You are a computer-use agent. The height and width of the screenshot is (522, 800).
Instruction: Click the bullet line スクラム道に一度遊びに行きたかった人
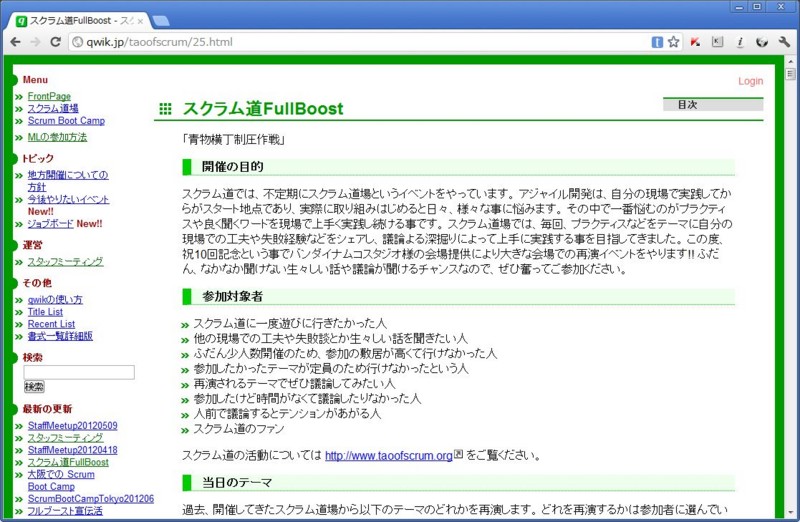click(x=290, y=324)
